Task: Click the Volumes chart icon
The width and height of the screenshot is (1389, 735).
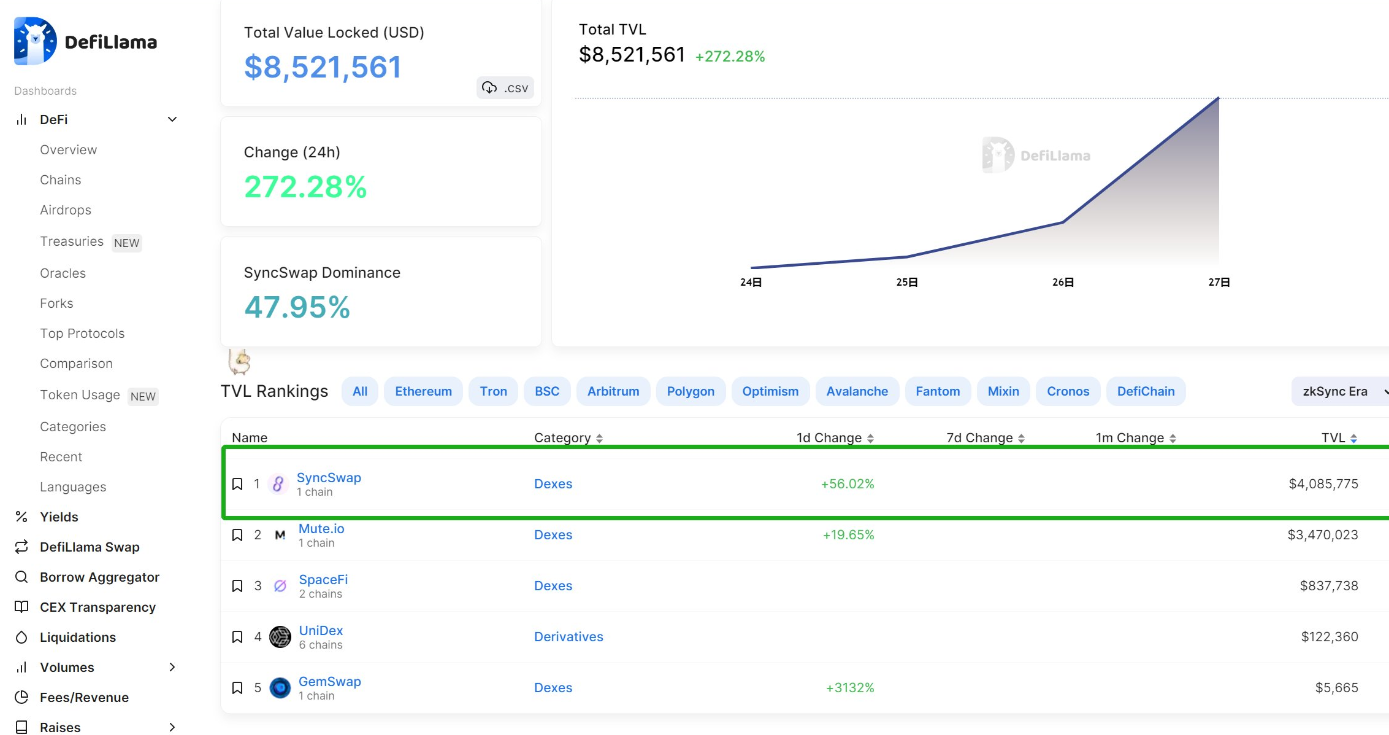Action: 21,667
